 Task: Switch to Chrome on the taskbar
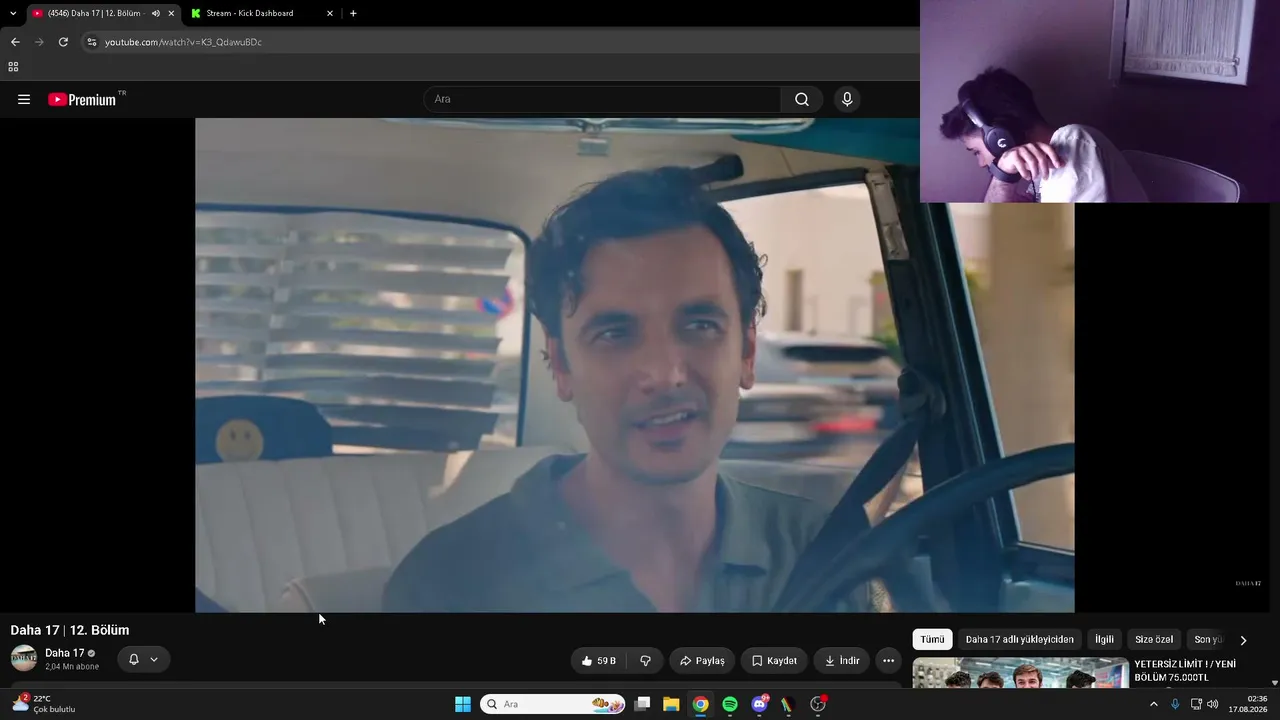[701, 704]
